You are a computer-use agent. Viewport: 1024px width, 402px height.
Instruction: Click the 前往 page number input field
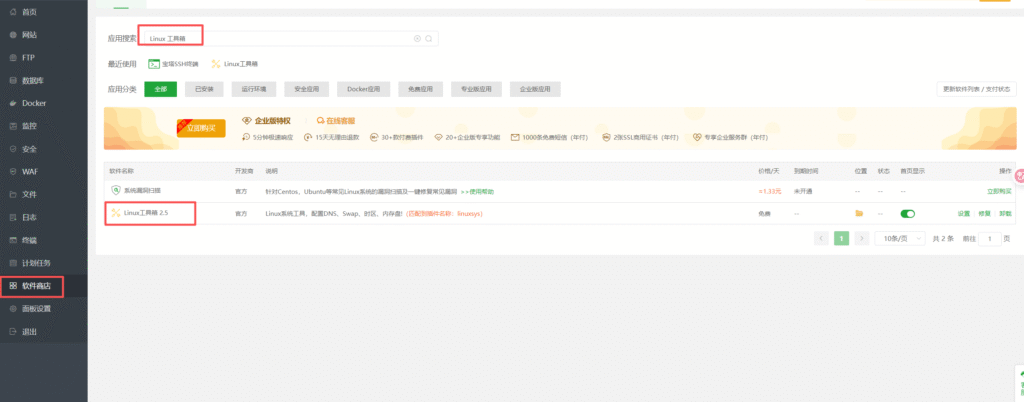coord(990,239)
